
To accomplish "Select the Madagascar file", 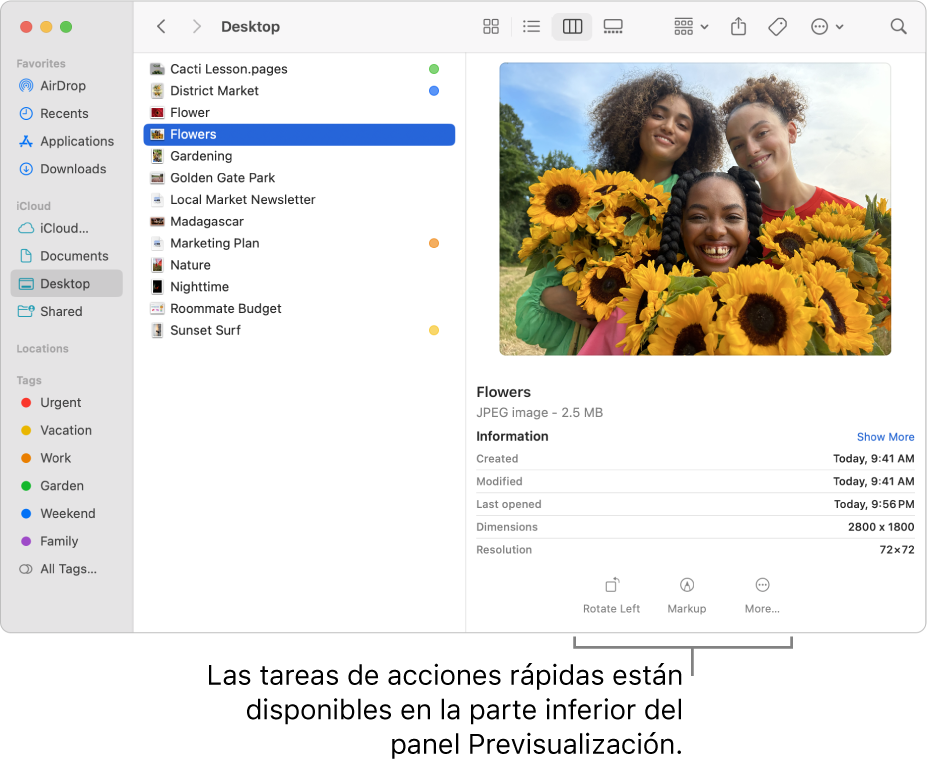I will (299, 222).
